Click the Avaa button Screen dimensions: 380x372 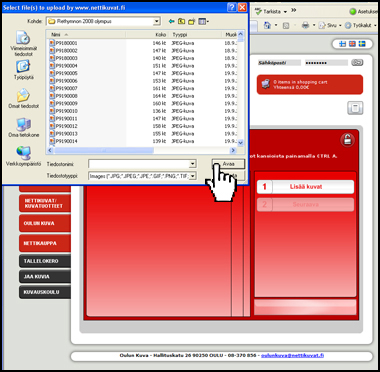pos(229,164)
